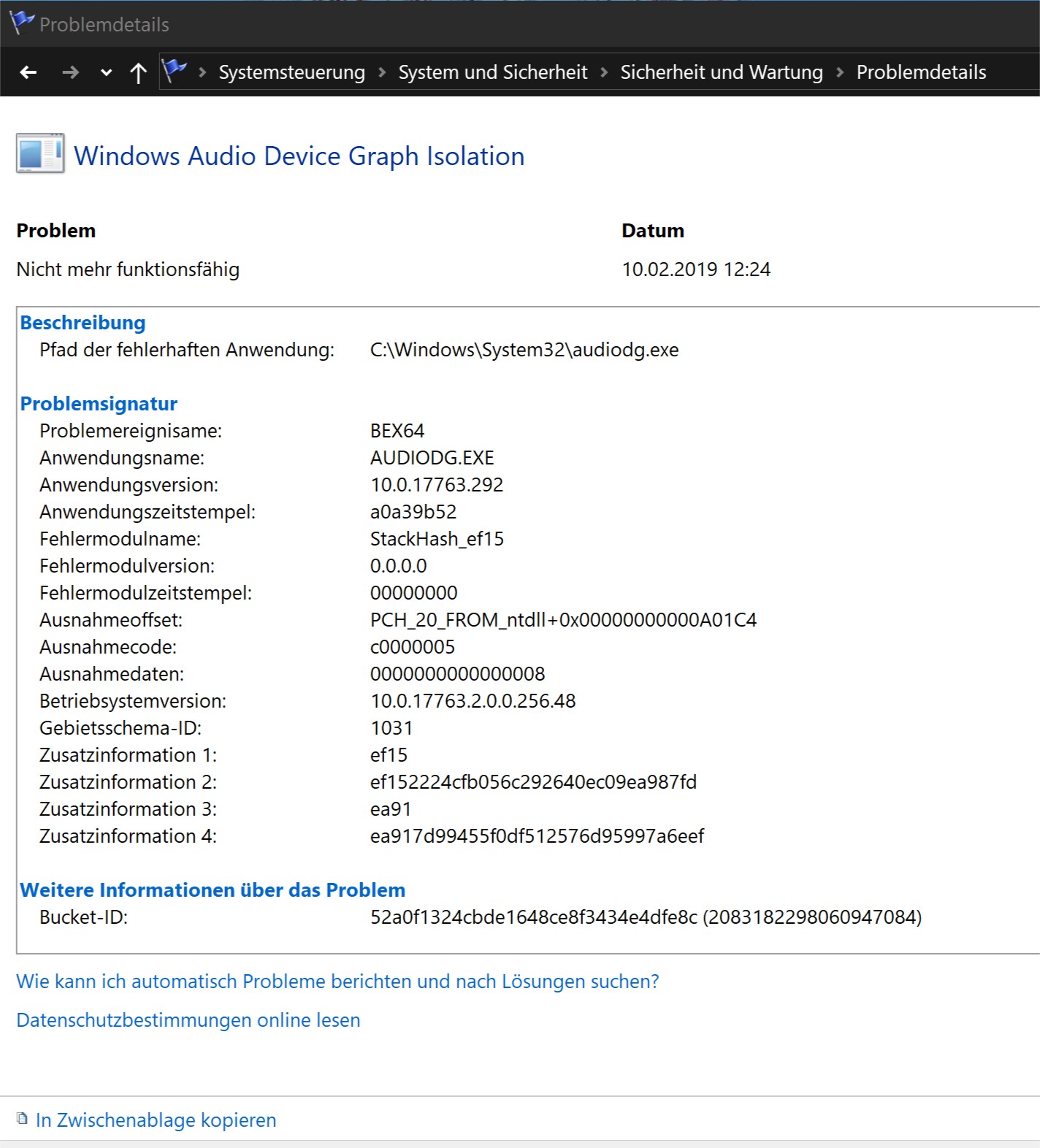Click the Datum column label

coord(653,231)
